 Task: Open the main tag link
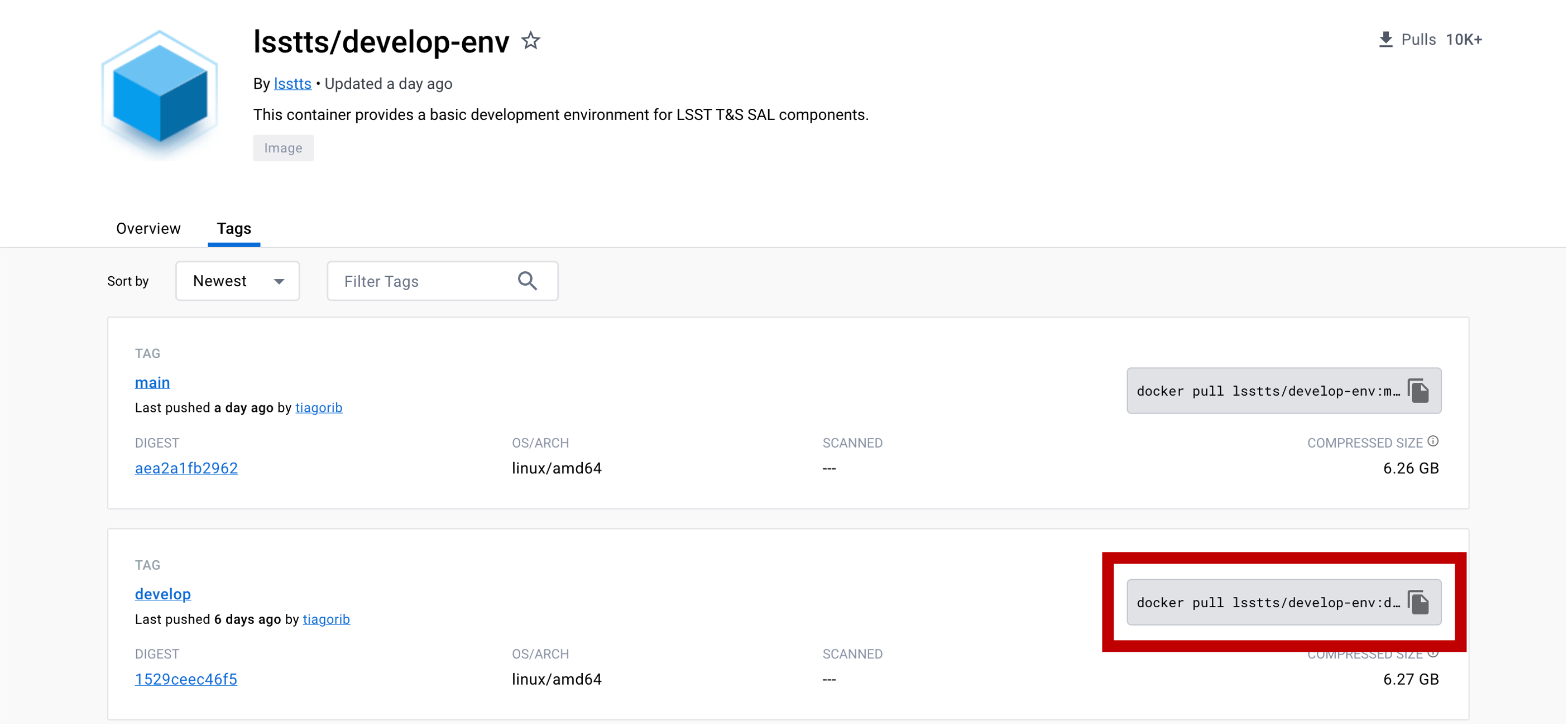152,382
